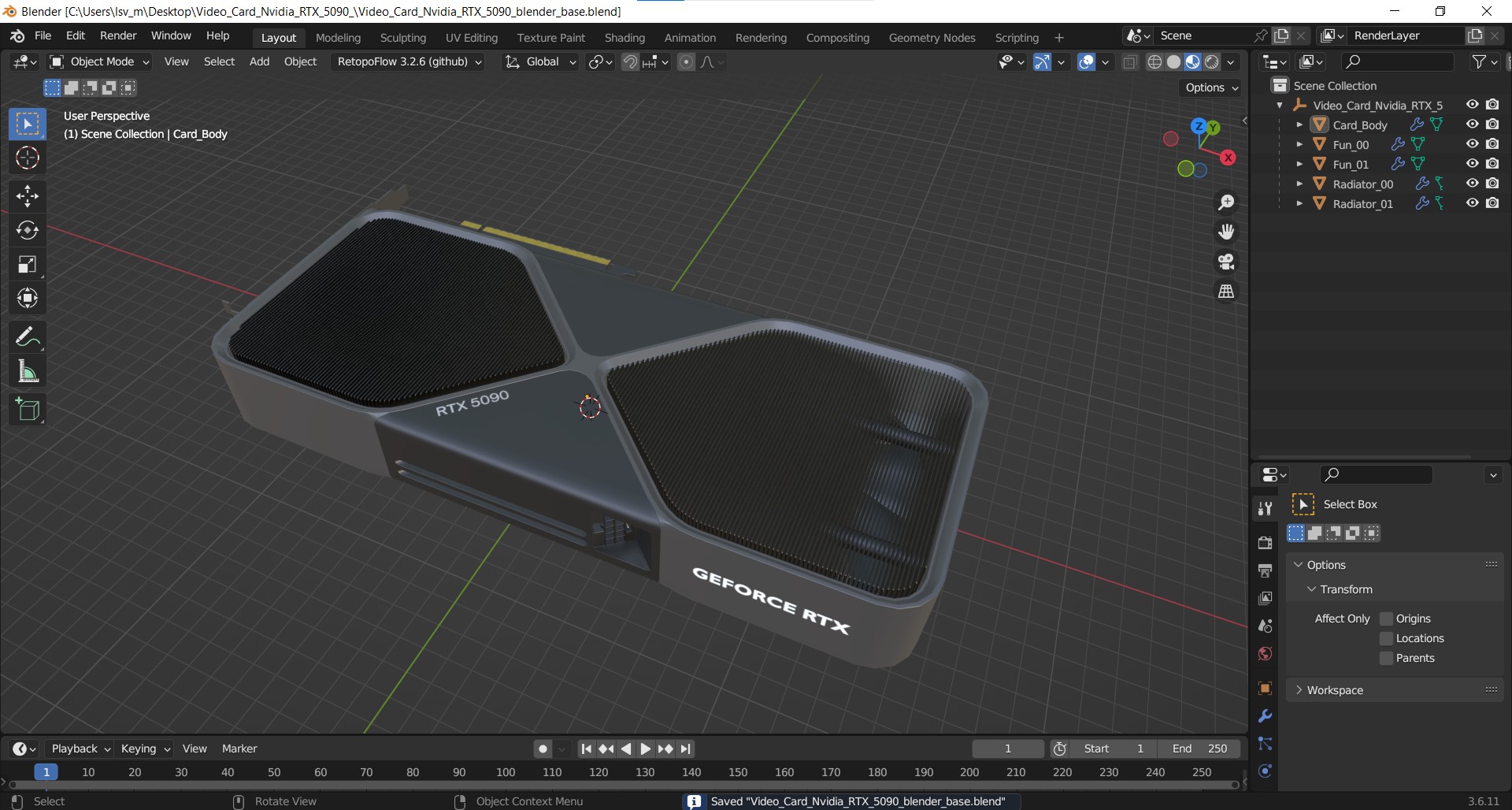Screen dimensions: 1512x810
Task: Click the End frame field
Action: coord(1199,749)
